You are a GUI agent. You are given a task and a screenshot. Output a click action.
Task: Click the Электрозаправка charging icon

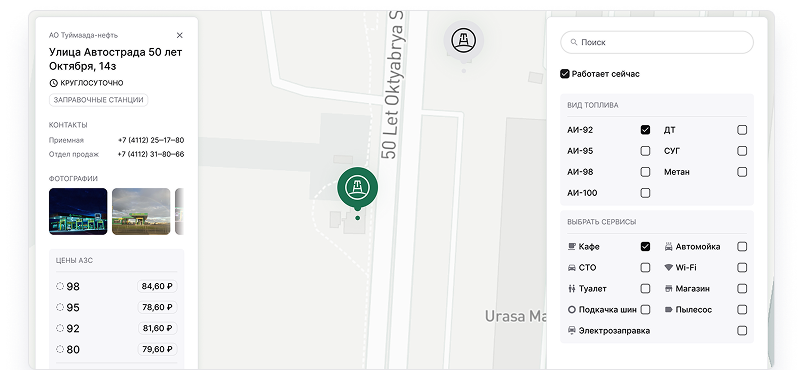pos(572,331)
